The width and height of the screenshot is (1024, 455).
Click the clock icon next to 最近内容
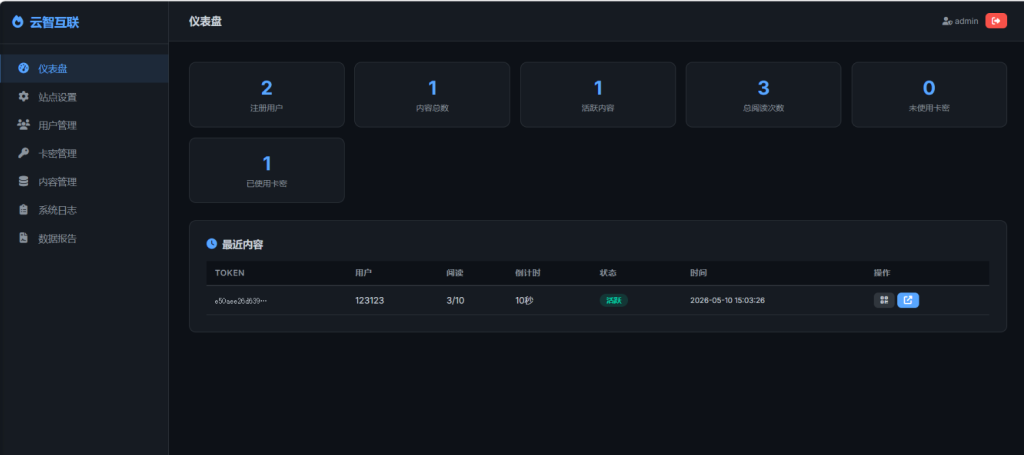coord(212,243)
